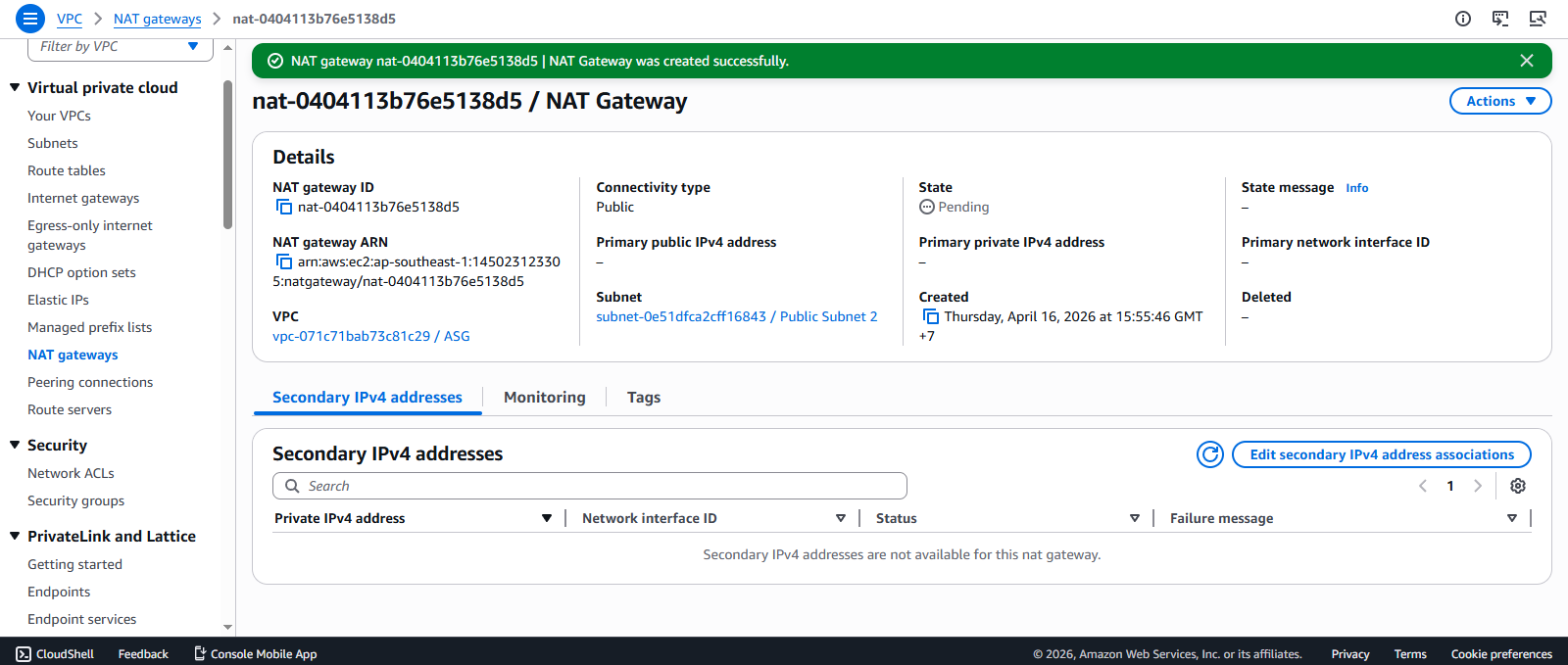Click the sidebar vertical scrollbar
The image size is (1568, 665).
(228, 155)
